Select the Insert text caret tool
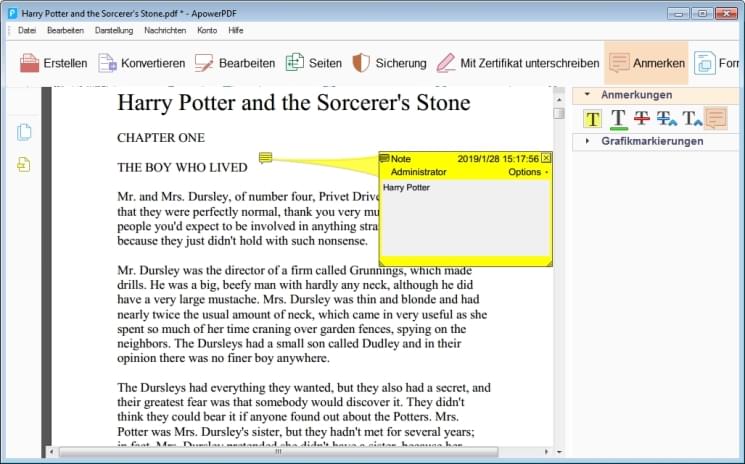Screen dimensions: 745x464 [692, 119]
